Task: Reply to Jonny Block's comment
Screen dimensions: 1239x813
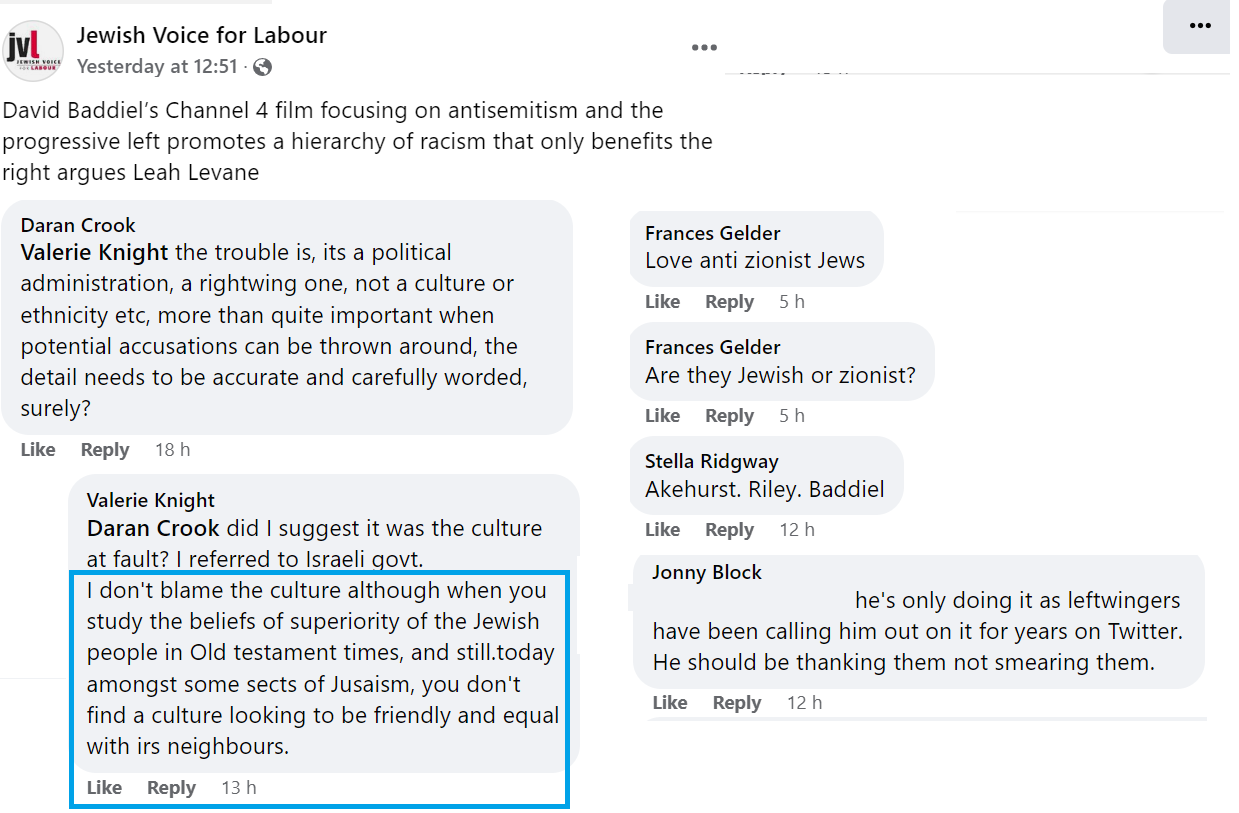Action: (x=737, y=703)
